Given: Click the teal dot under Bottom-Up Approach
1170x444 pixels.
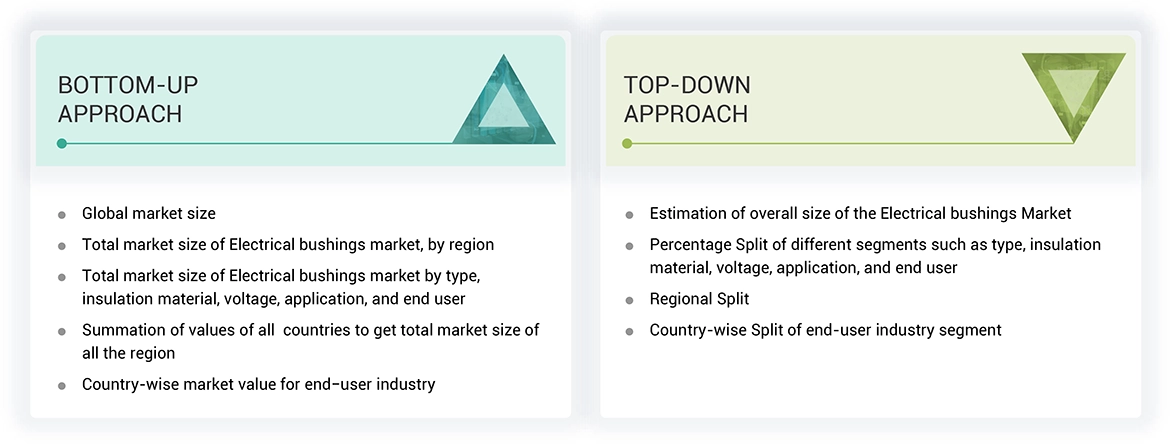Looking at the screenshot, I should pos(62,143).
